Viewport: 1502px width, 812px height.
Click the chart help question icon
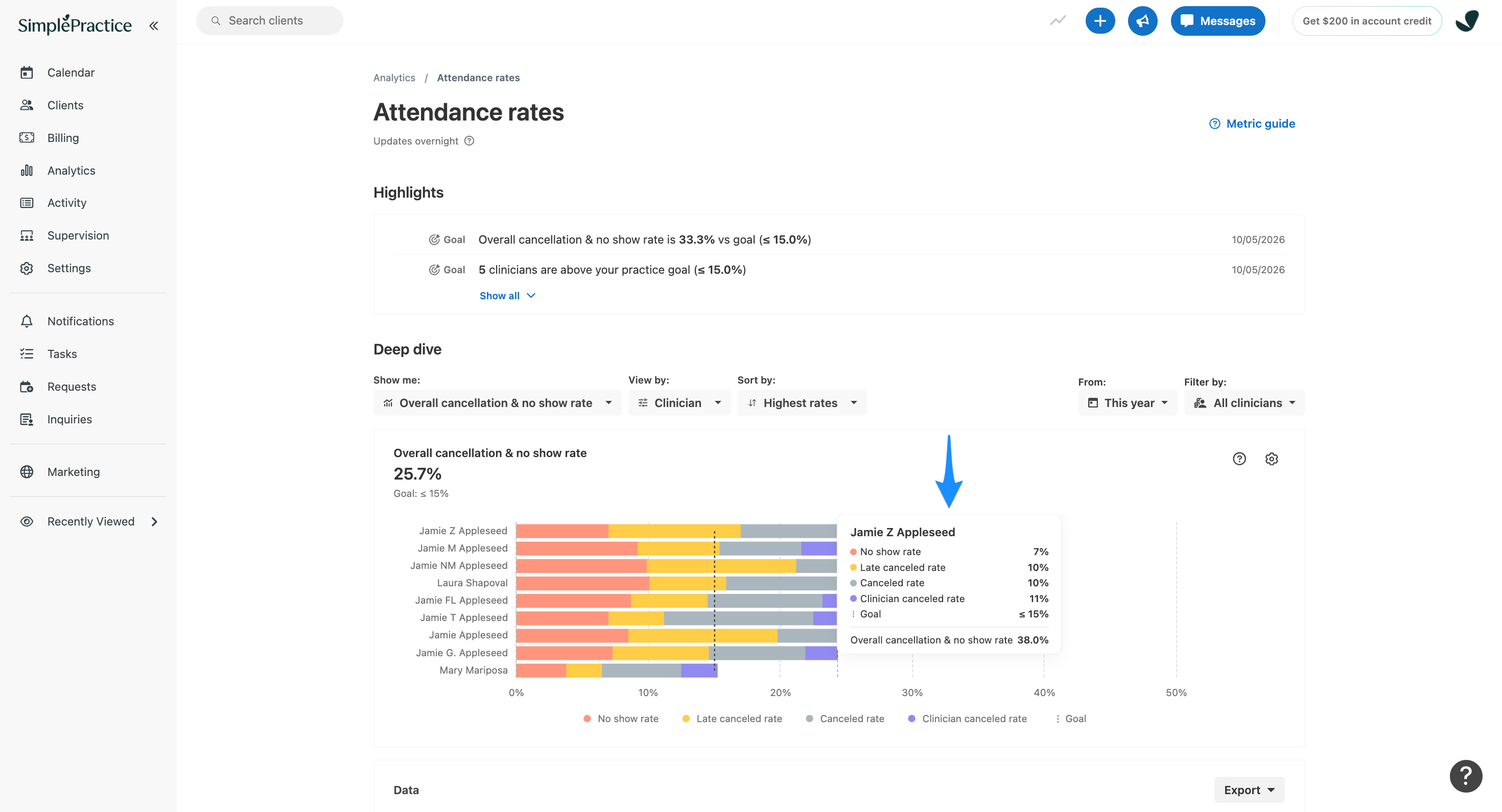click(1239, 459)
